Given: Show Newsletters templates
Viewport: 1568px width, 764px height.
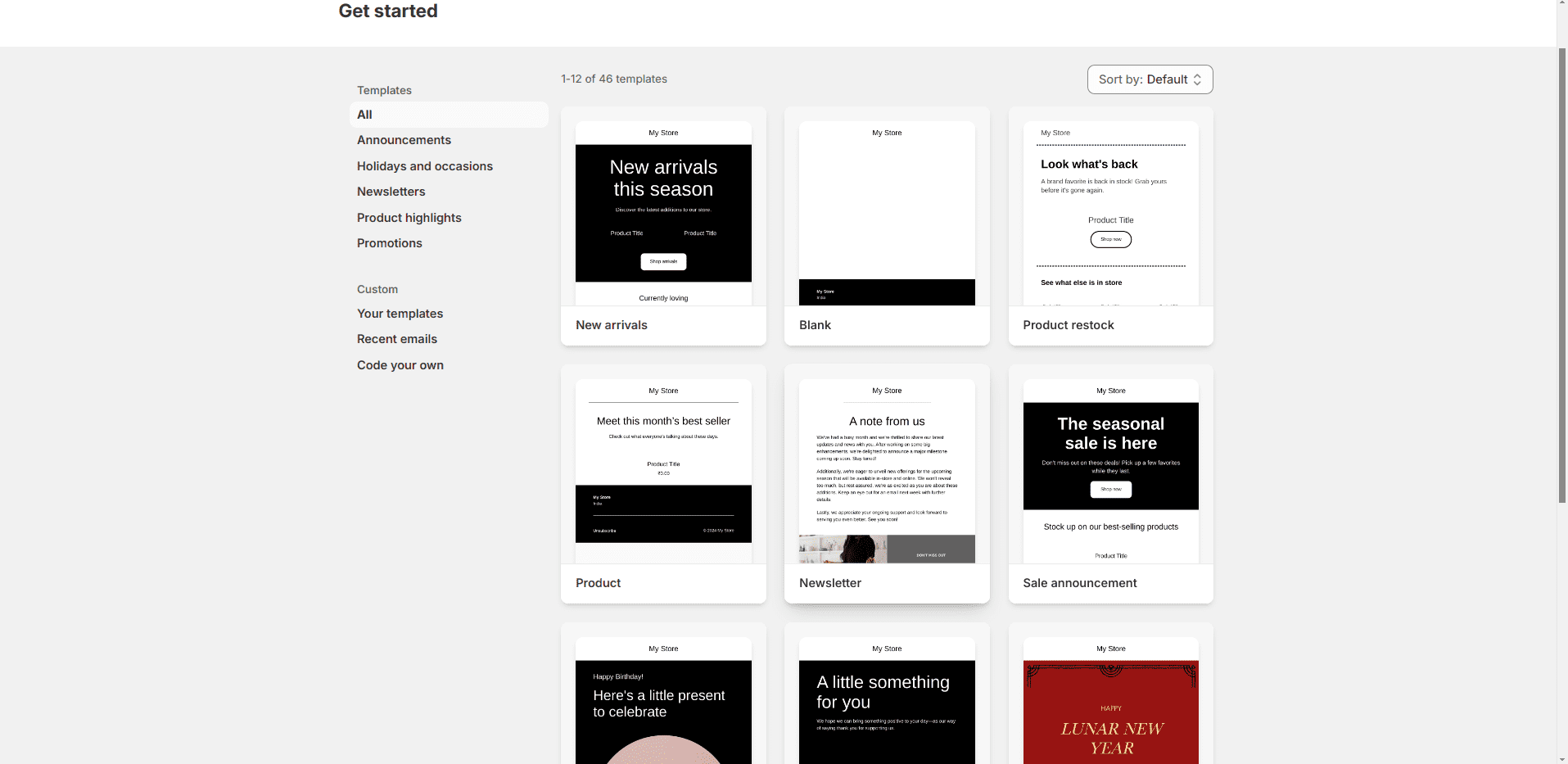Looking at the screenshot, I should click(391, 192).
